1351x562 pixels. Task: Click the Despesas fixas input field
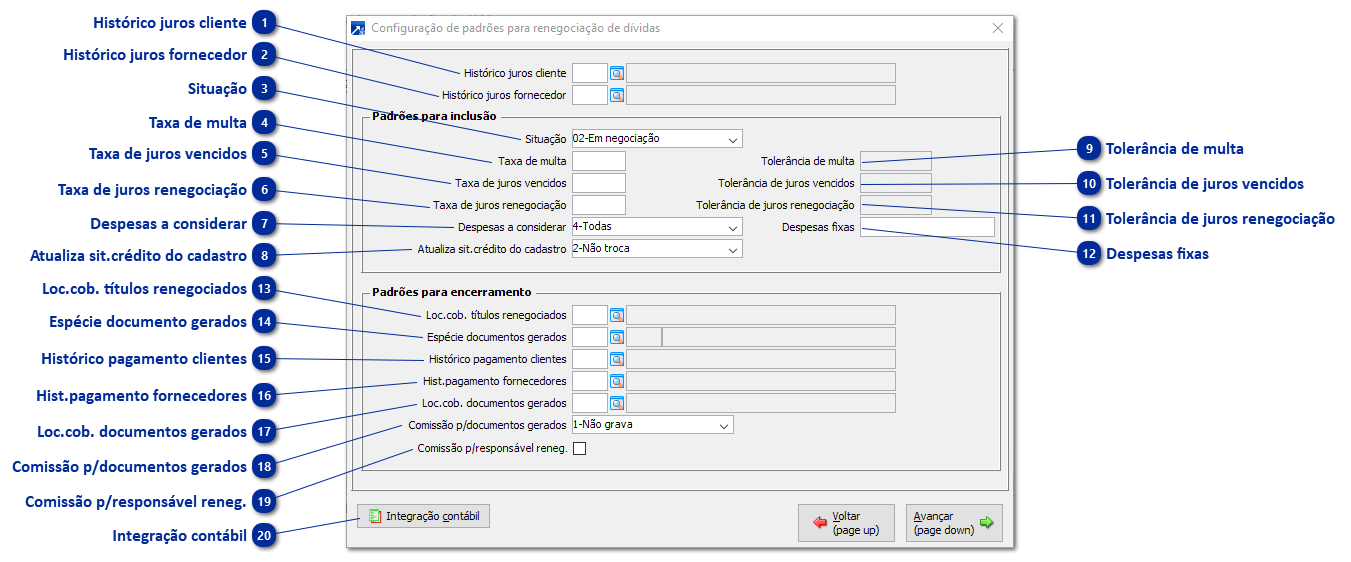(927, 227)
